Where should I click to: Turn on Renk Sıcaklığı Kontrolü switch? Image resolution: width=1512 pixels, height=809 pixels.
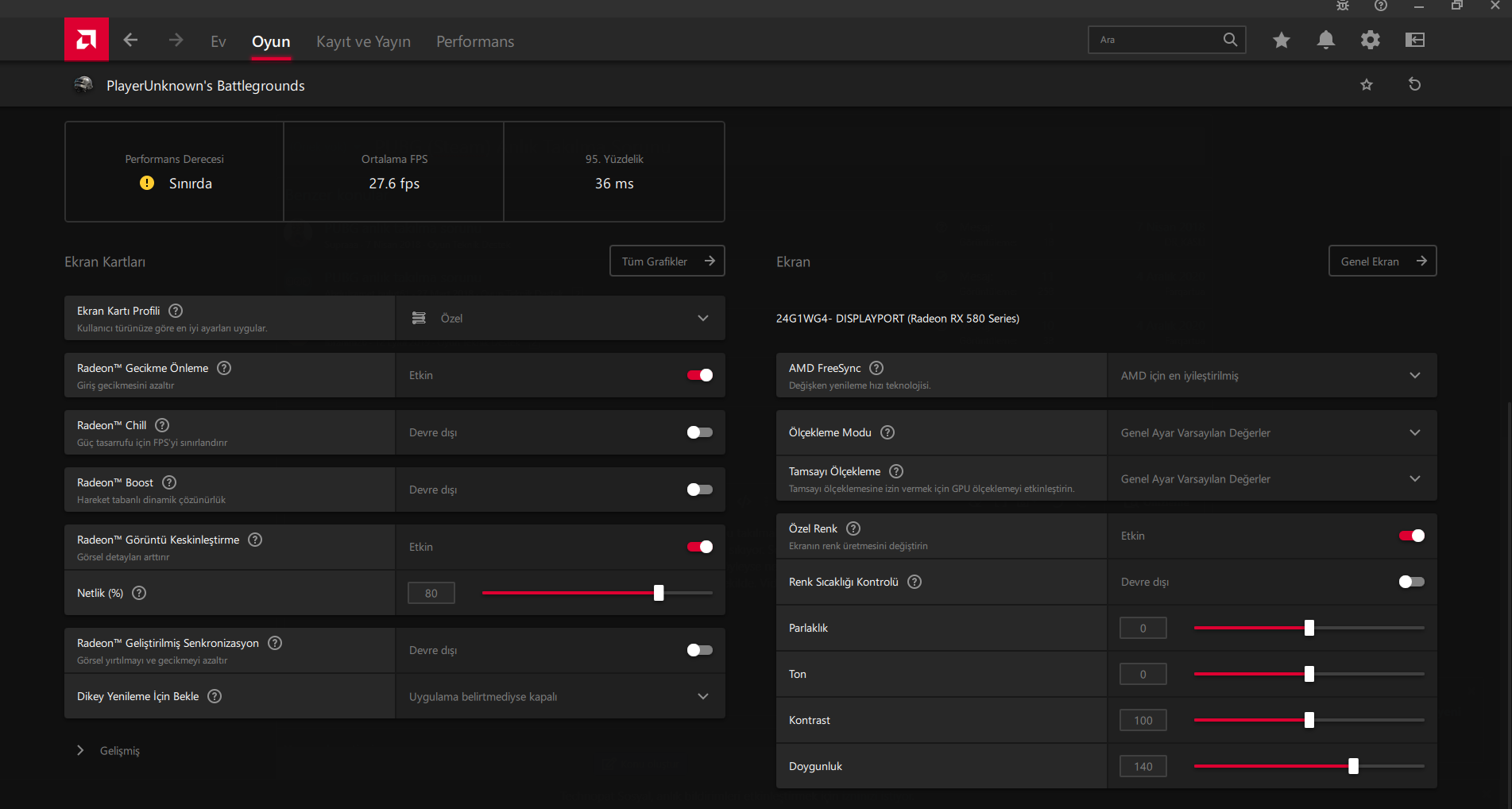pos(1411,582)
